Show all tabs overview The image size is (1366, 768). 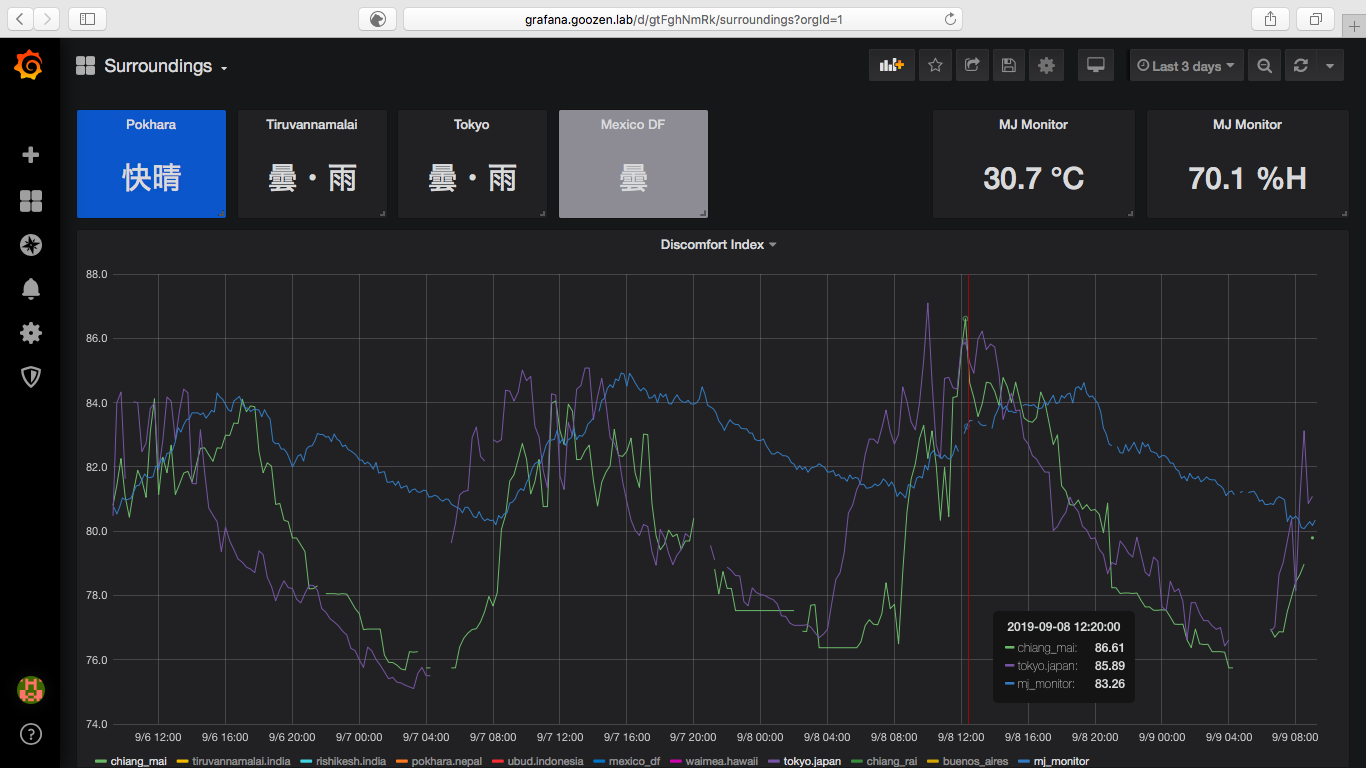1315,18
